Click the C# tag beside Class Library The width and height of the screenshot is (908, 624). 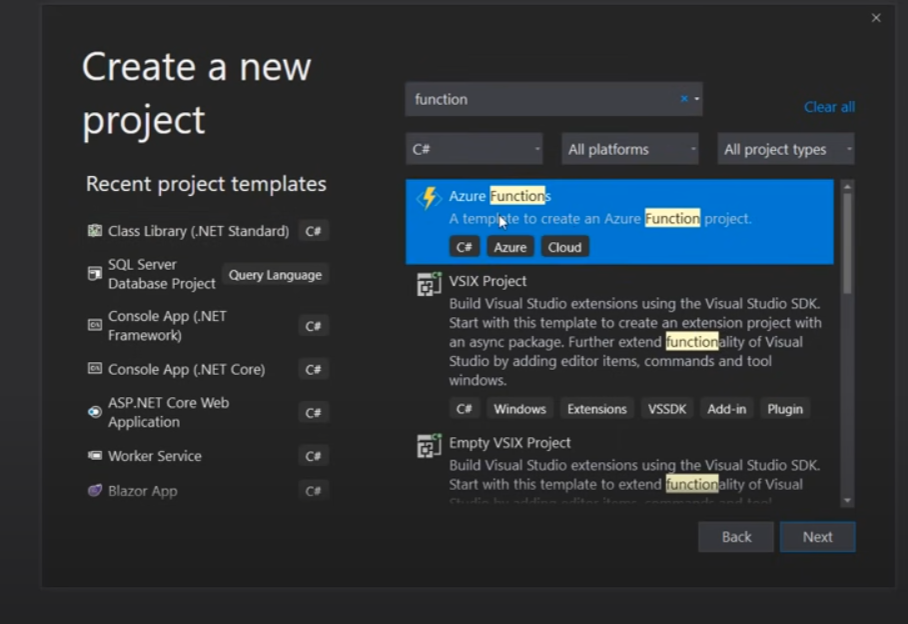coord(313,231)
